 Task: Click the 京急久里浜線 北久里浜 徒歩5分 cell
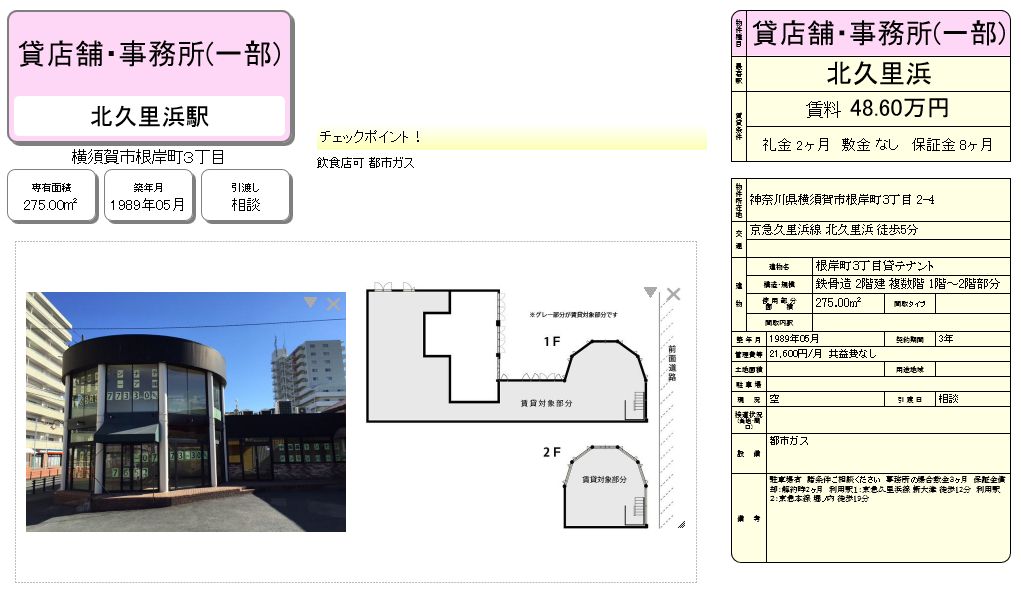point(878,230)
